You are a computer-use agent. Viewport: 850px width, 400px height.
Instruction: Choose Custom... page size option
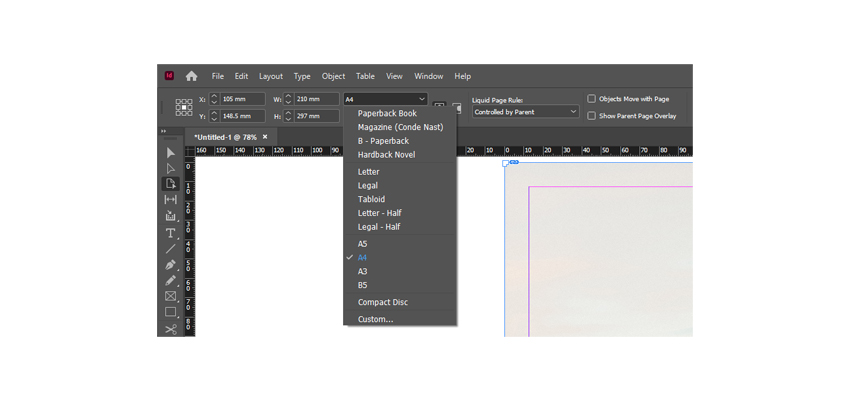pos(400,319)
